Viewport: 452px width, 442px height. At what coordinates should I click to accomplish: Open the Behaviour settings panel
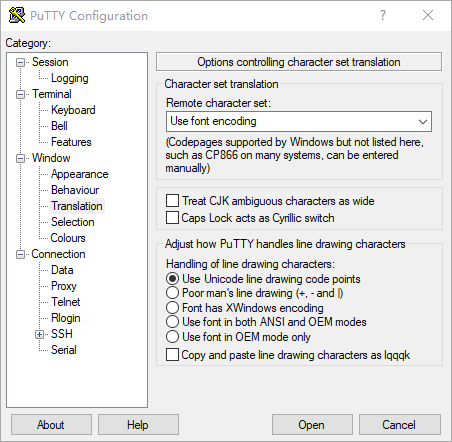tap(75, 190)
